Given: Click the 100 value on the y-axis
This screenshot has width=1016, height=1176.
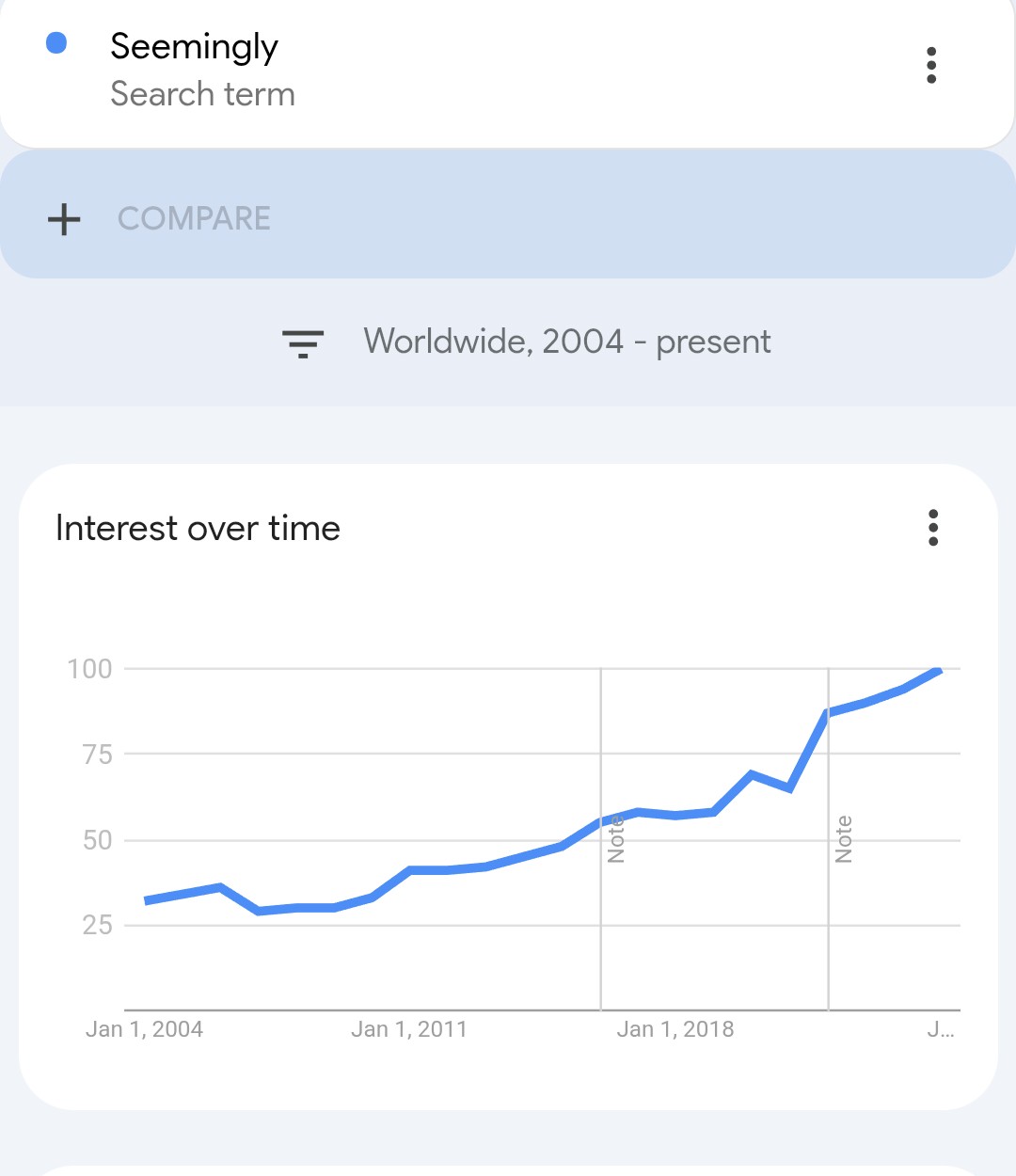Looking at the screenshot, I should [89, 669].
